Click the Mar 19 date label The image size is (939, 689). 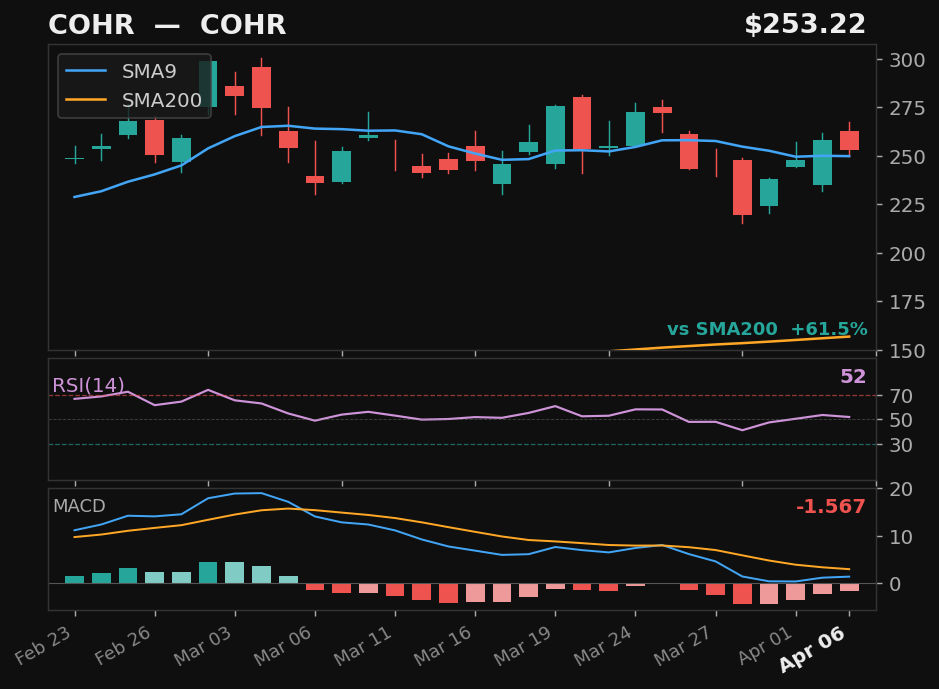pos(525,645)
